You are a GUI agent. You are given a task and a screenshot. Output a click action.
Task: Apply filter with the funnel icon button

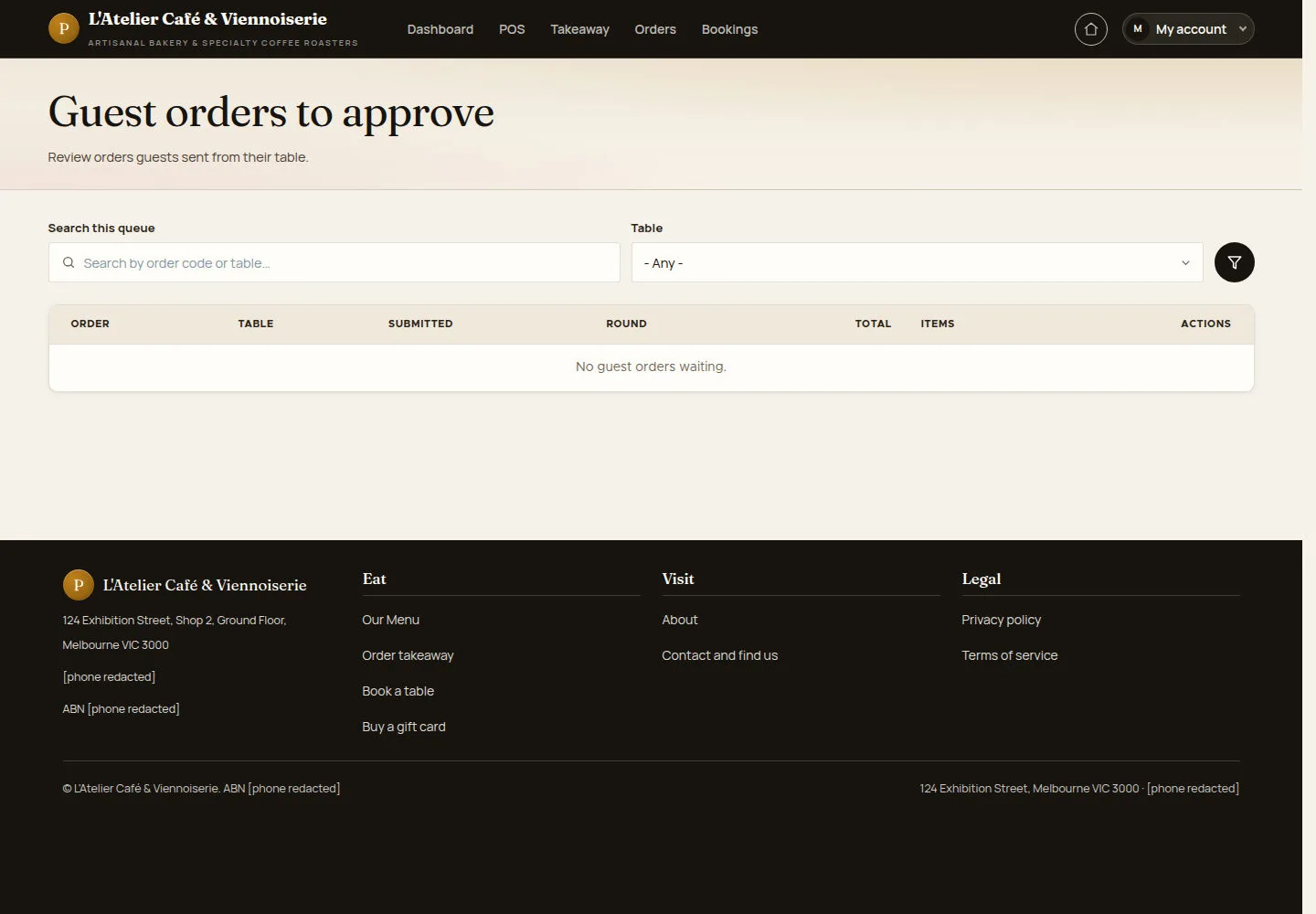(1234, 262)
